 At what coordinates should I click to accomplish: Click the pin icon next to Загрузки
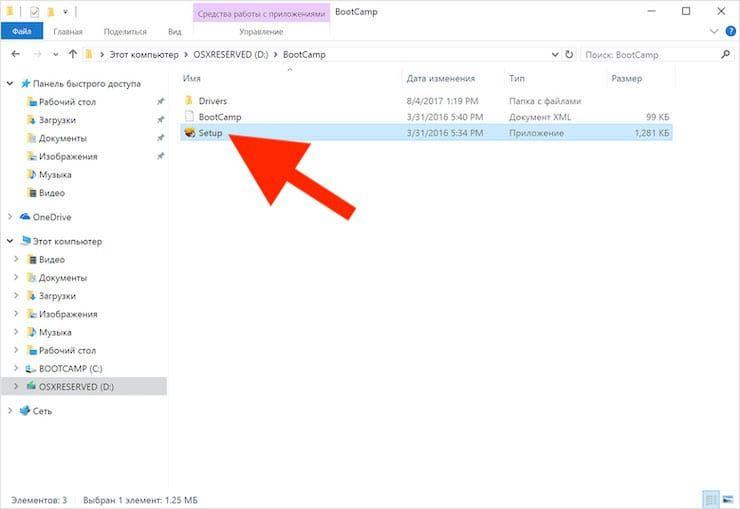point(160,120)
